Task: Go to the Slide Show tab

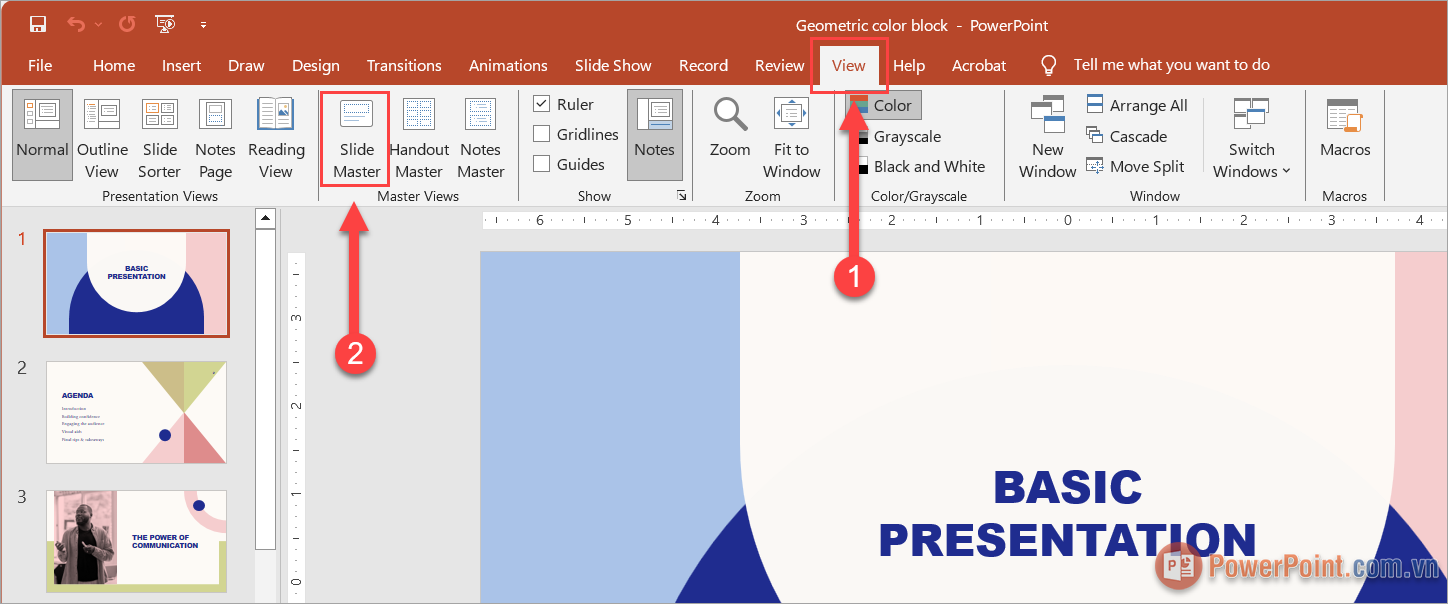Action: tap(613, 66)
